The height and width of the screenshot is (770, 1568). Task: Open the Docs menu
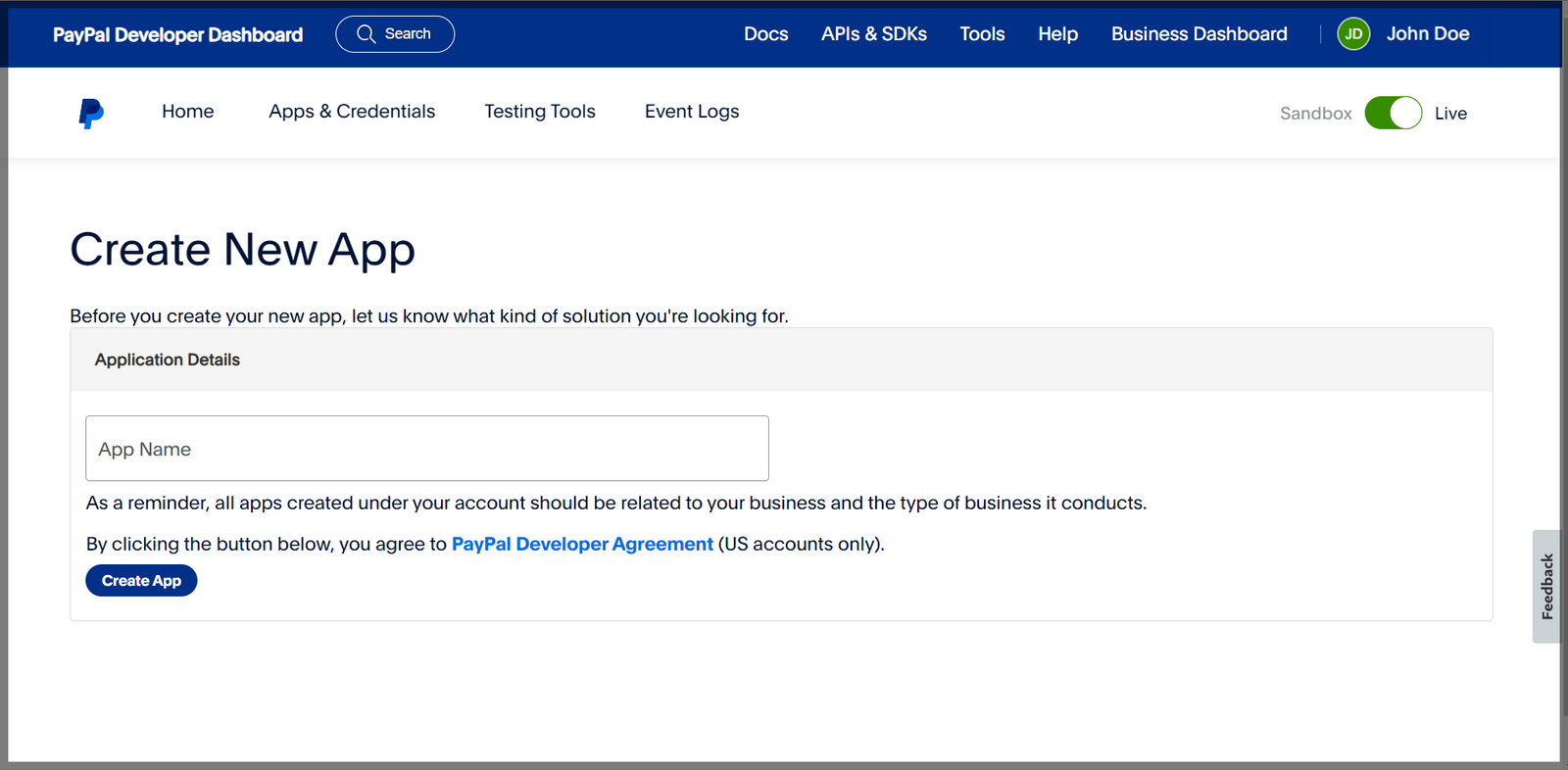(765, 34)
